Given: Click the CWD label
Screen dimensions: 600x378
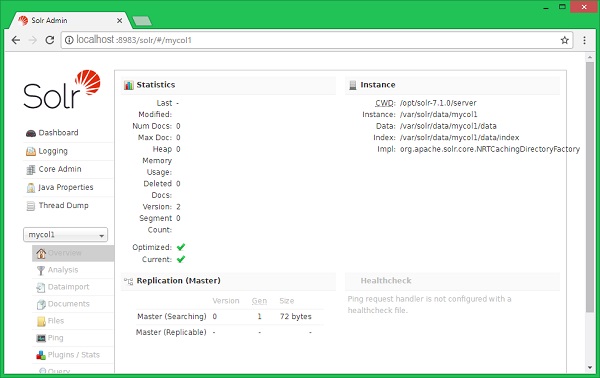Looking at the screenshot, I should point(385,103).
